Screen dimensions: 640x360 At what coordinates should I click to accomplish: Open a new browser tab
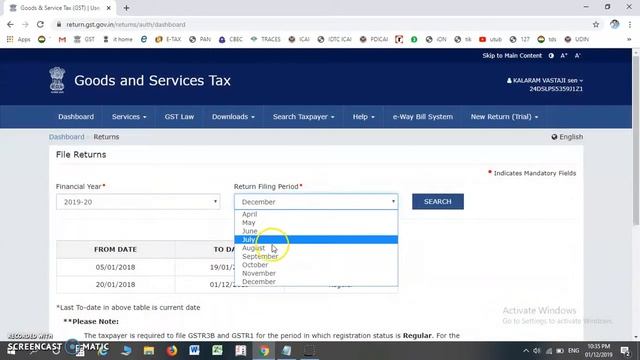[127, 8]
